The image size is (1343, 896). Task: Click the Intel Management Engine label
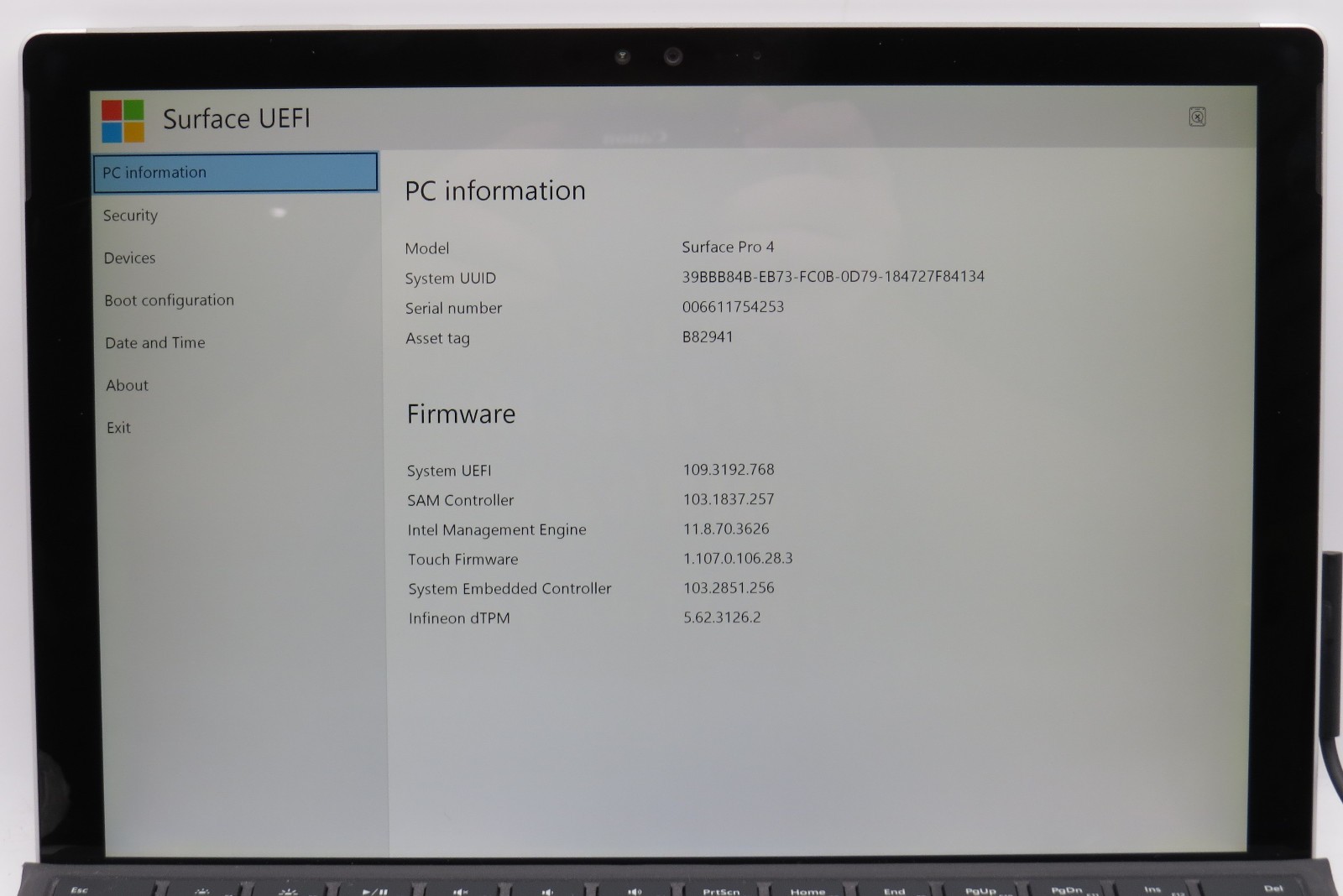497,529
